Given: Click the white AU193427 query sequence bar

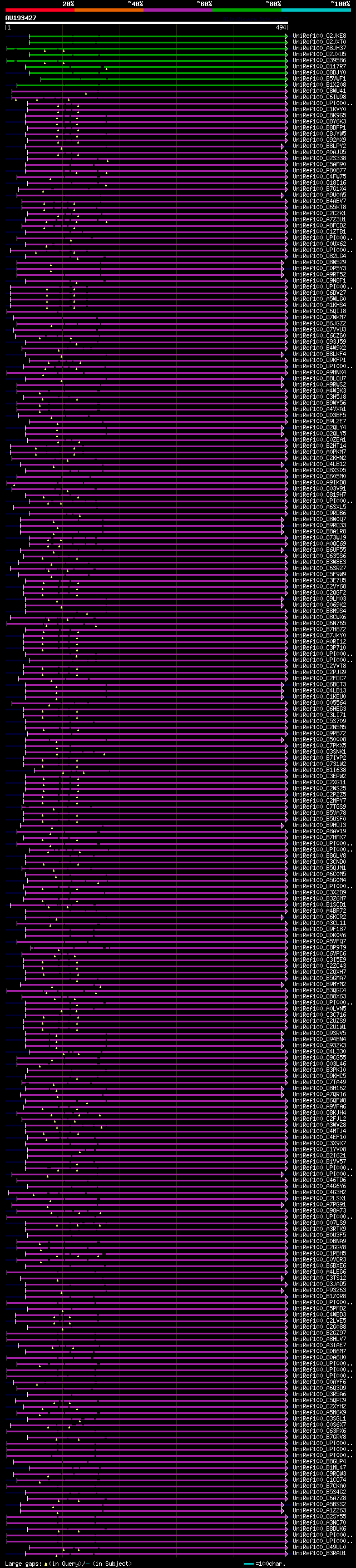Looking at the screenshot, I should [147, 22].
